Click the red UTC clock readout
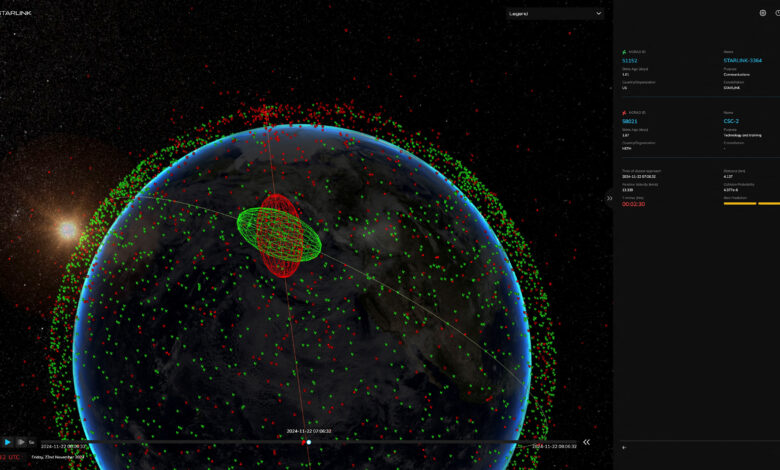780x470 pixels. [10, 457]
